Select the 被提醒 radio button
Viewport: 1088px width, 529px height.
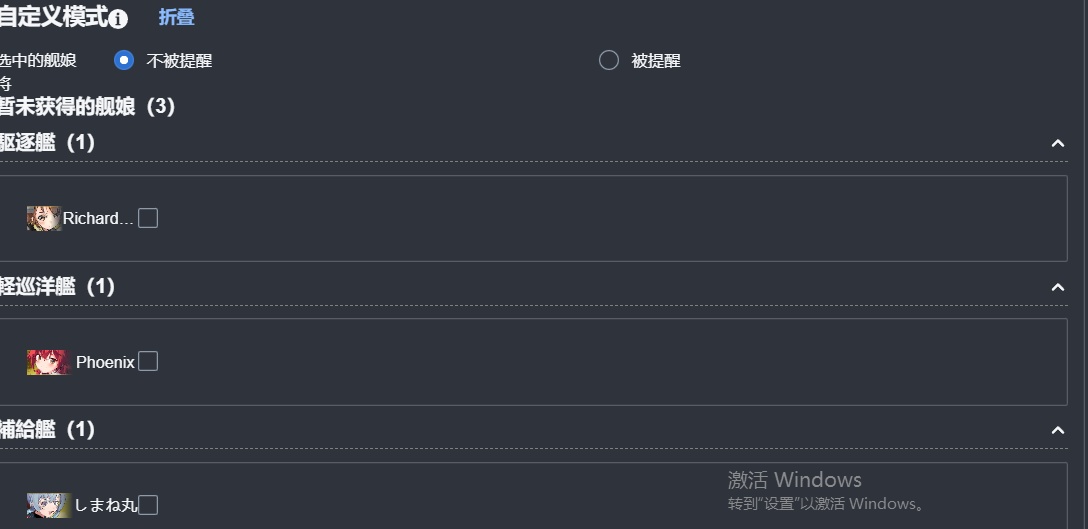[609, 60]
